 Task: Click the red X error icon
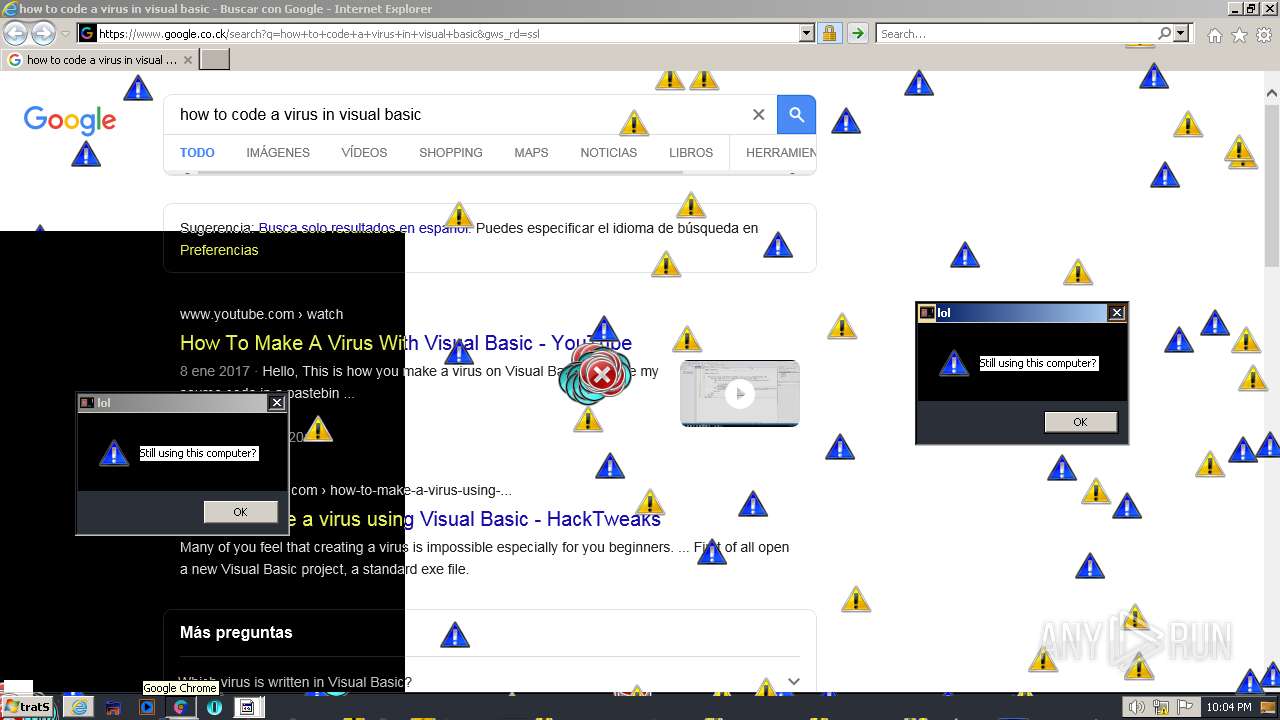click(601, 376)
